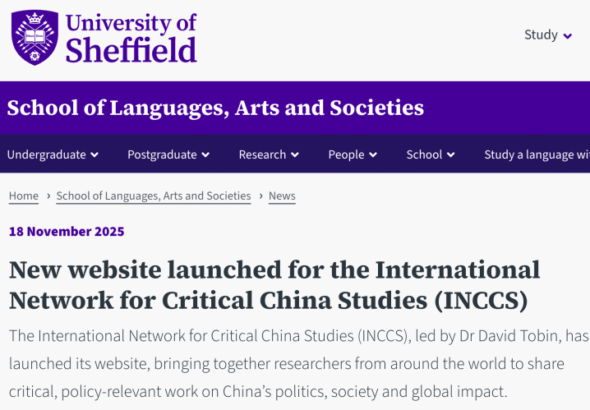Go to Home breadcrumb link
This screenshot has height=410, width=590.
24,196
